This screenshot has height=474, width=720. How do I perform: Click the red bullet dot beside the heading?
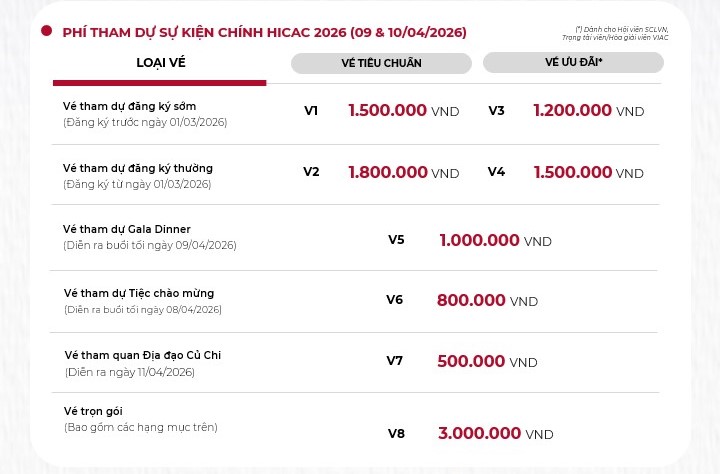(46, 32)
